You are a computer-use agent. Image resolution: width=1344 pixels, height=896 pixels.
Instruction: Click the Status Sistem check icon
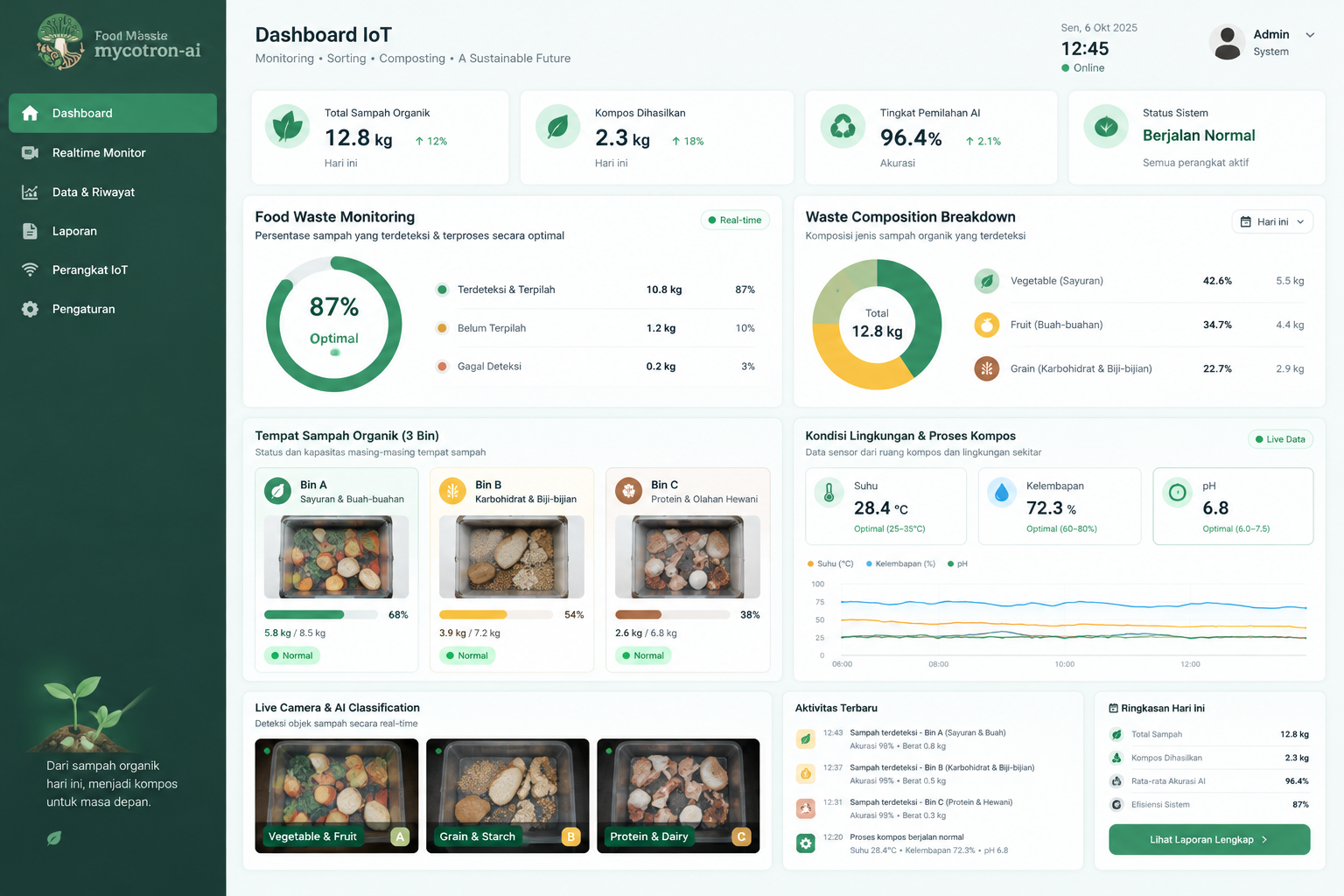point(1106,126)
